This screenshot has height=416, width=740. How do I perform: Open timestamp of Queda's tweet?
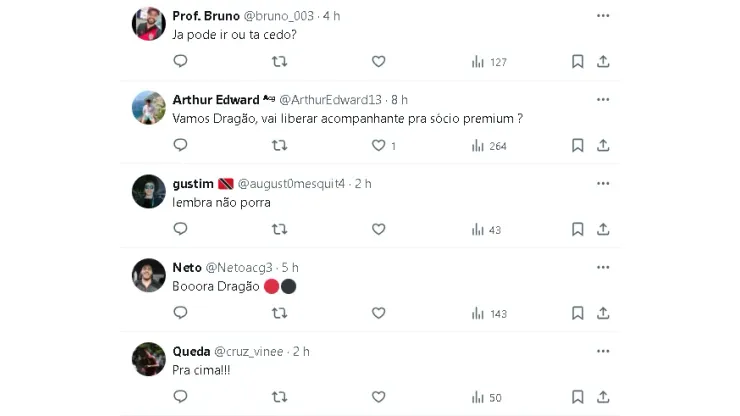click(301, 352)
